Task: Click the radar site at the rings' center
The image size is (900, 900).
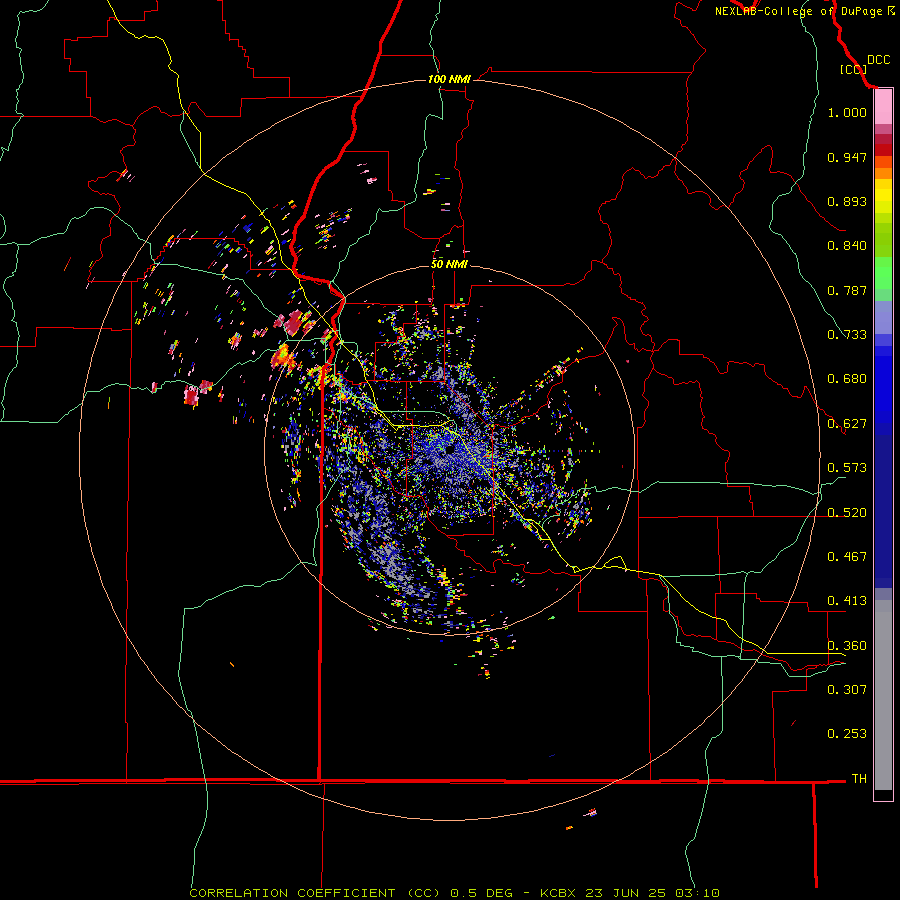Action: tap(449, 449)
